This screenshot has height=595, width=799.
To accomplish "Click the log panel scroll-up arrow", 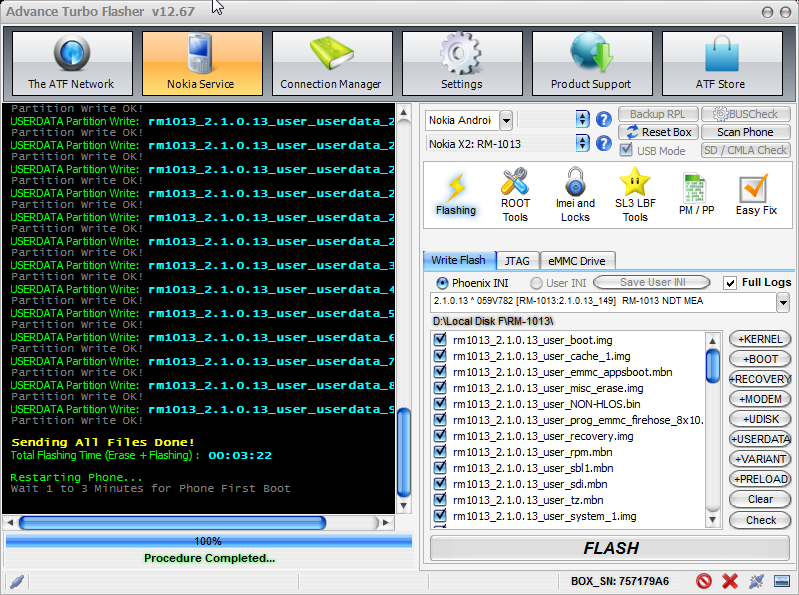I will 404,113.
